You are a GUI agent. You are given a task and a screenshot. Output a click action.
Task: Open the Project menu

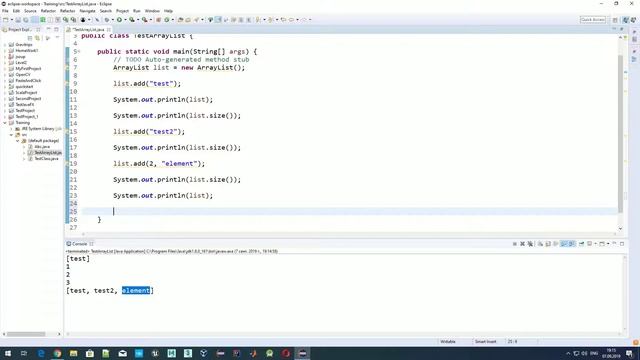122,11
